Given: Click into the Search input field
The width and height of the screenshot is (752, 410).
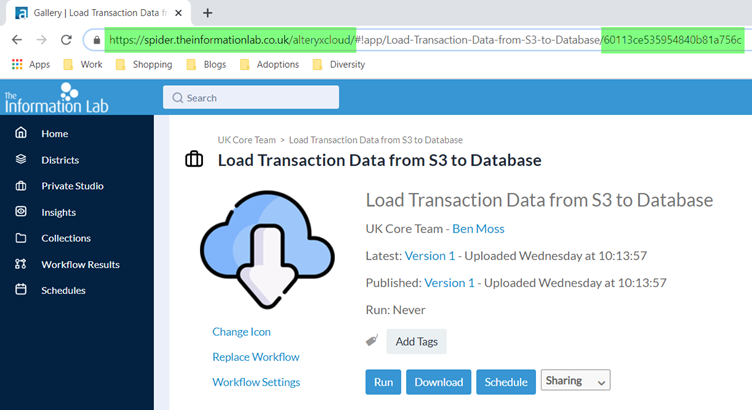Looking at the screenshot, I should 251,97.
